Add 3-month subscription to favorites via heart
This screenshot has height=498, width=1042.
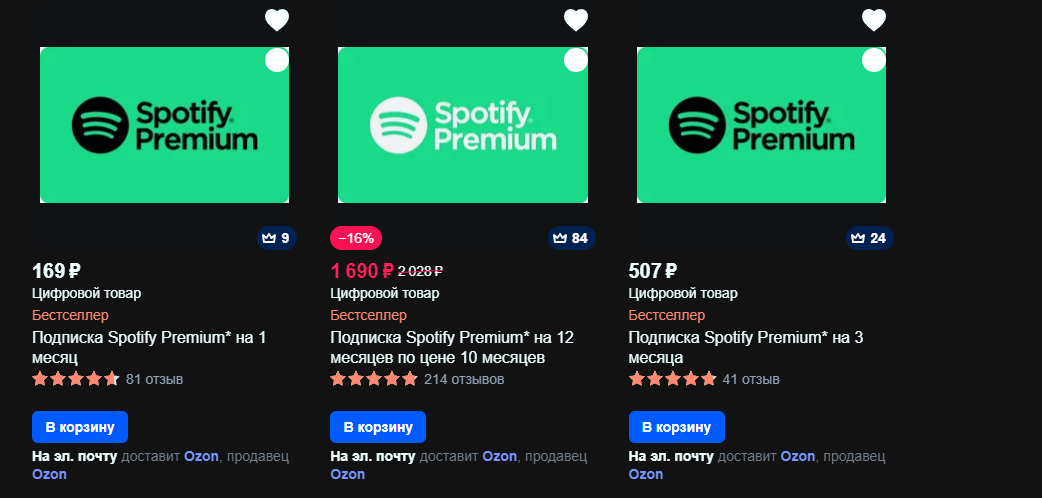pos(874,20)
